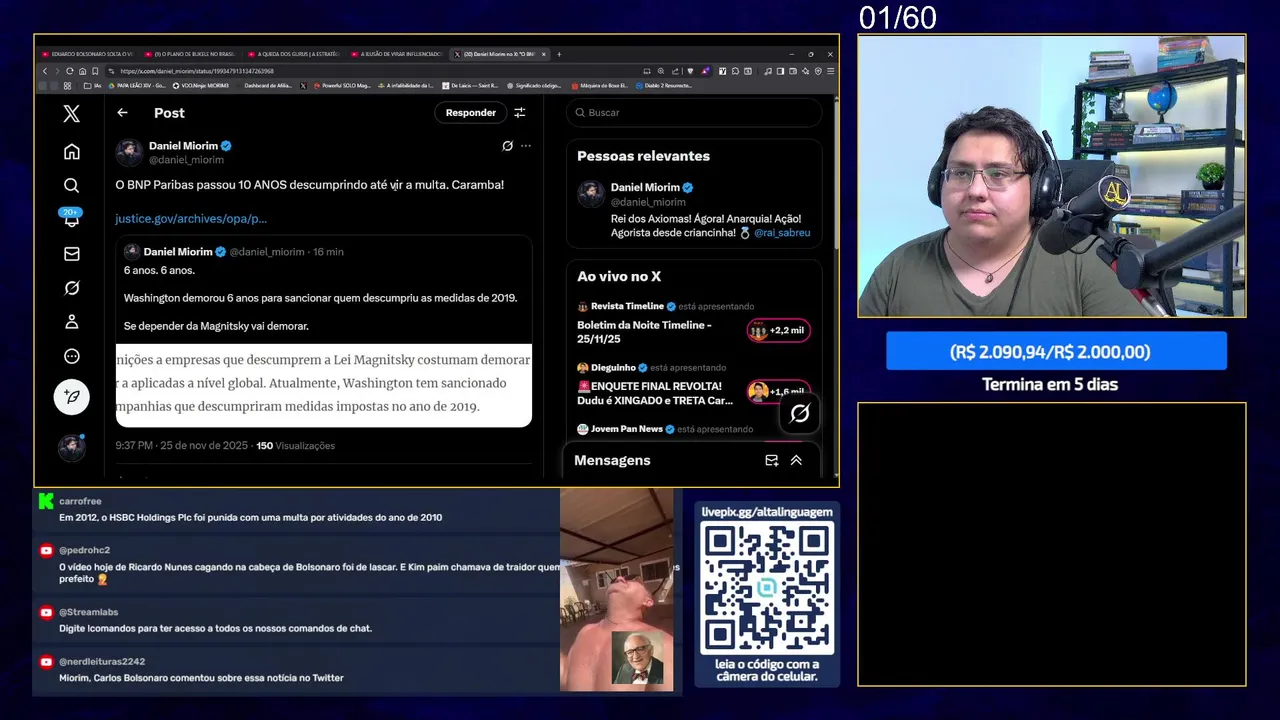
Task: Click the @ral_sabreu mention link
Action: pyautogui.click(x=782, y=232)
